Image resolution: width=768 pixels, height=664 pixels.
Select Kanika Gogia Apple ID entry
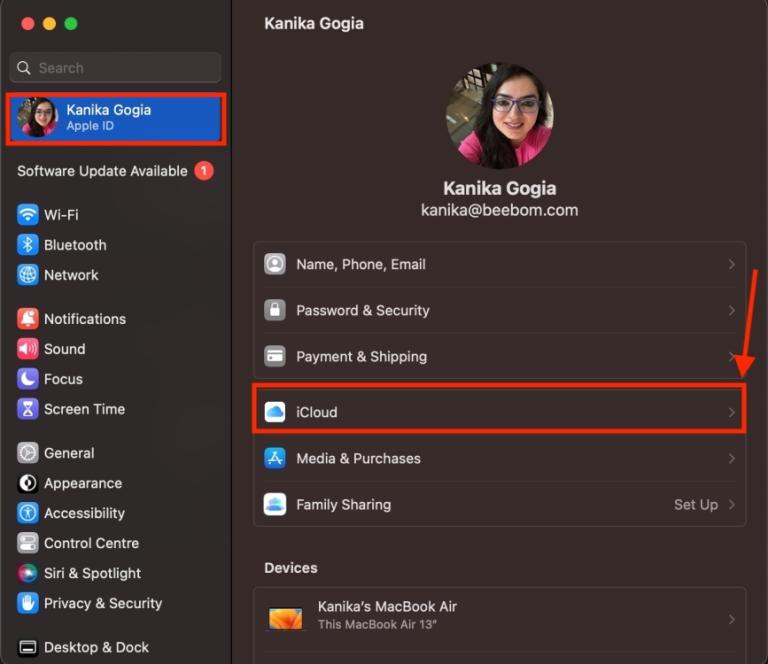pyautogui.click(x=116, y=118)
